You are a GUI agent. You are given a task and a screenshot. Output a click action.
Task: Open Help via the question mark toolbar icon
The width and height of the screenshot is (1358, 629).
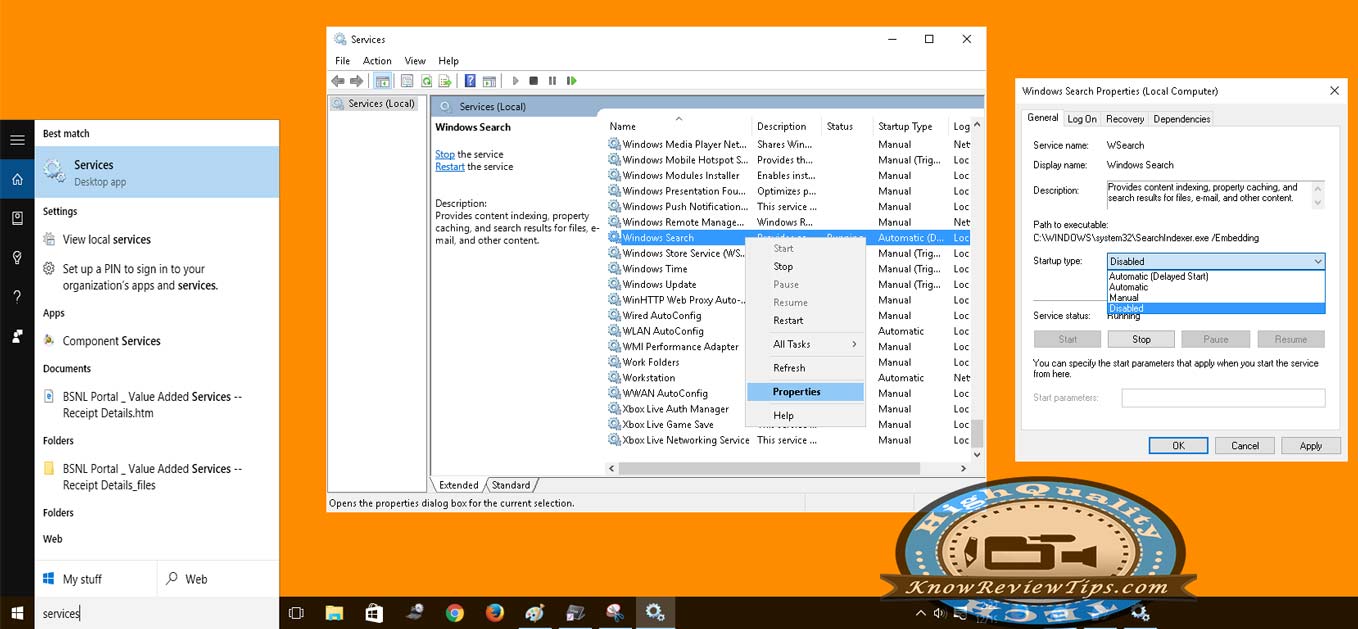[470, 81]
